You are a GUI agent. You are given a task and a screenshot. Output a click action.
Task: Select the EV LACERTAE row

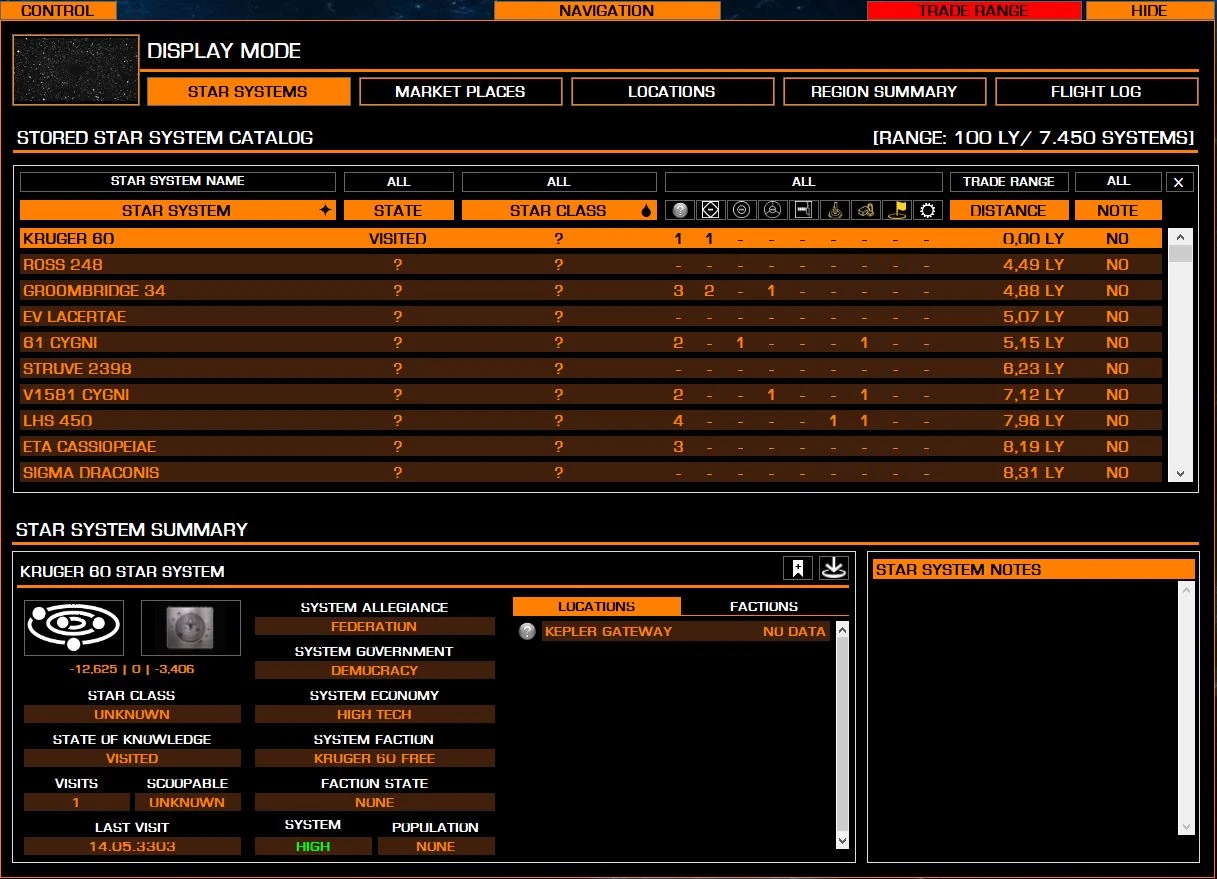(x=591, y=317)
